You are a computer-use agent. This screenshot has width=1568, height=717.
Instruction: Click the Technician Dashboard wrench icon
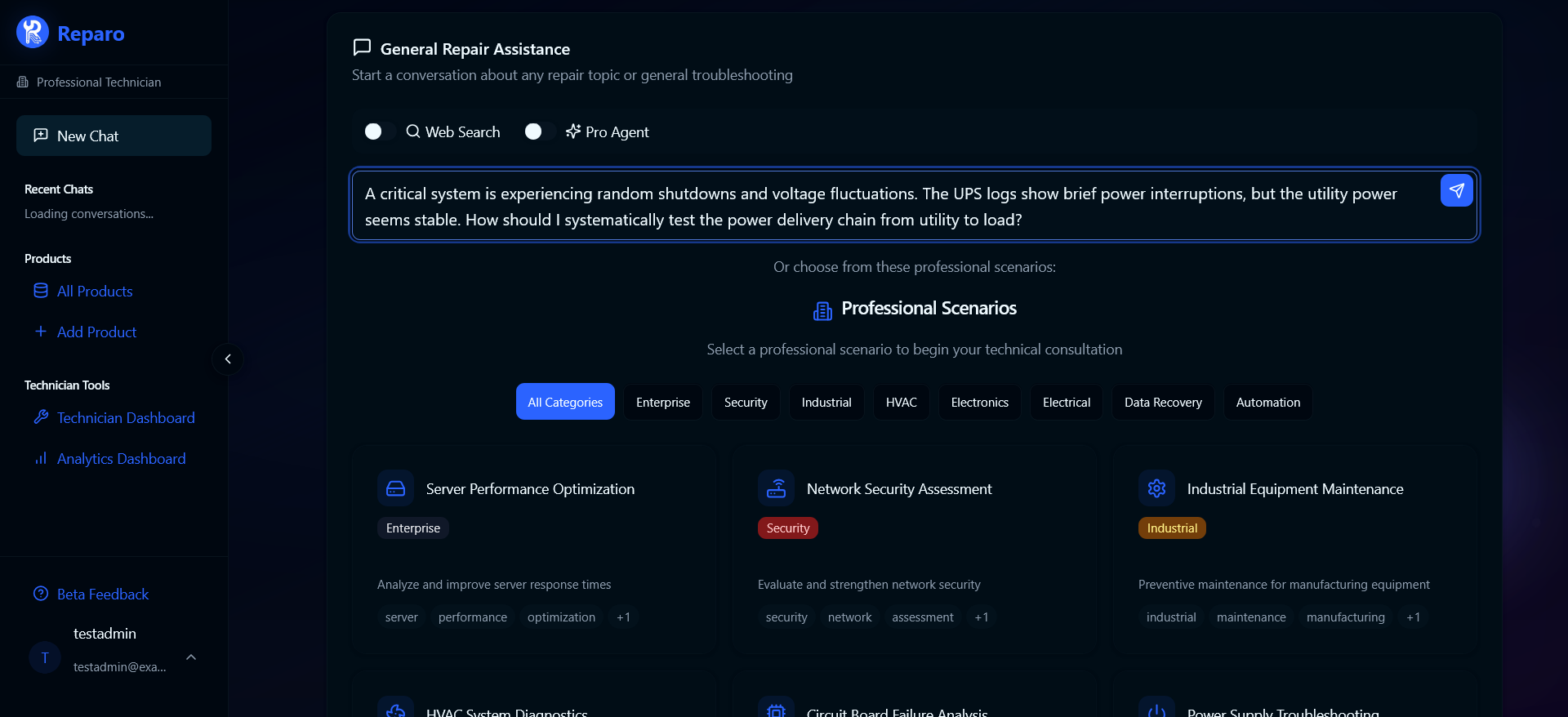[x=41, y=417]
